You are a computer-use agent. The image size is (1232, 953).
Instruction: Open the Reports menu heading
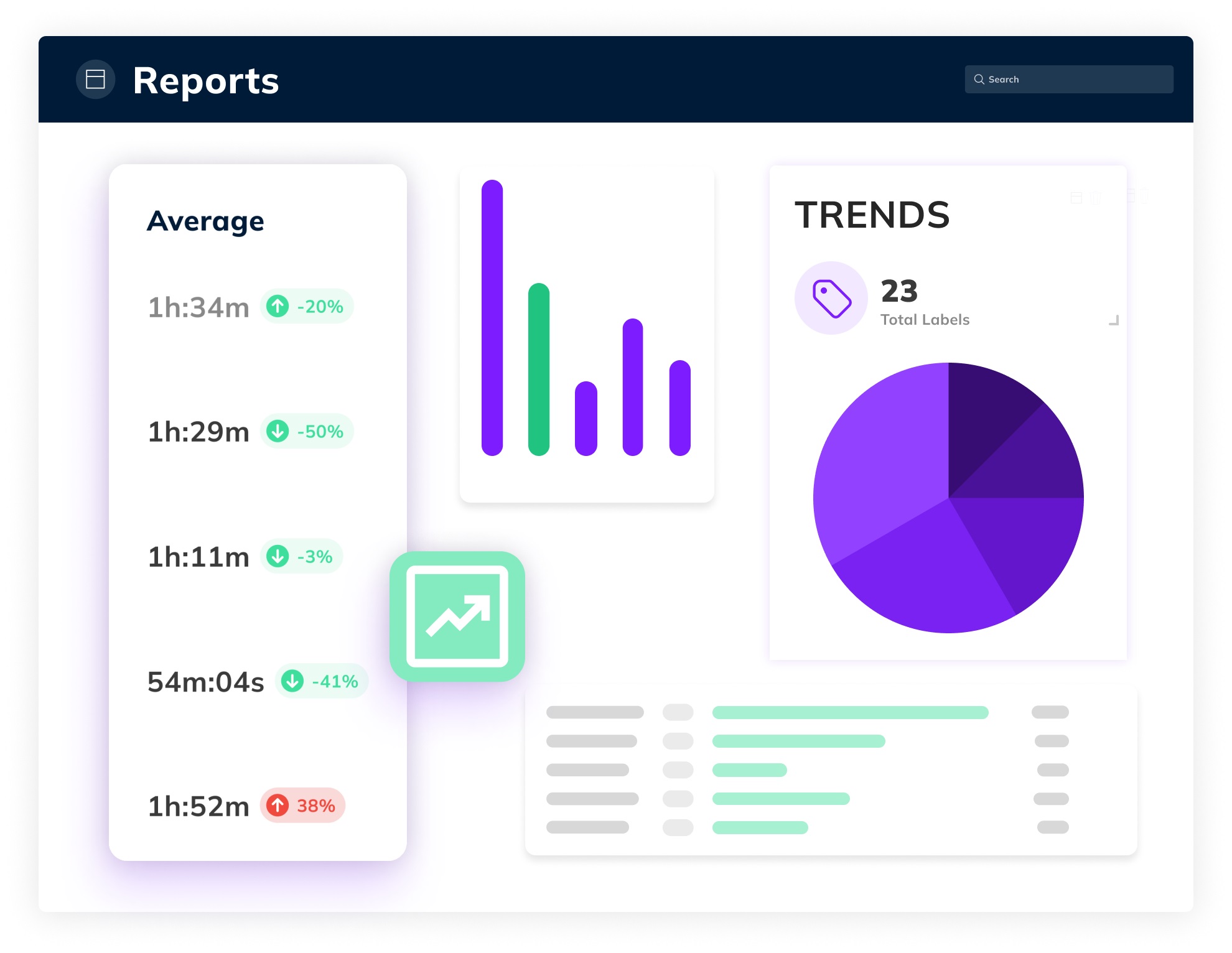(206, 80)
